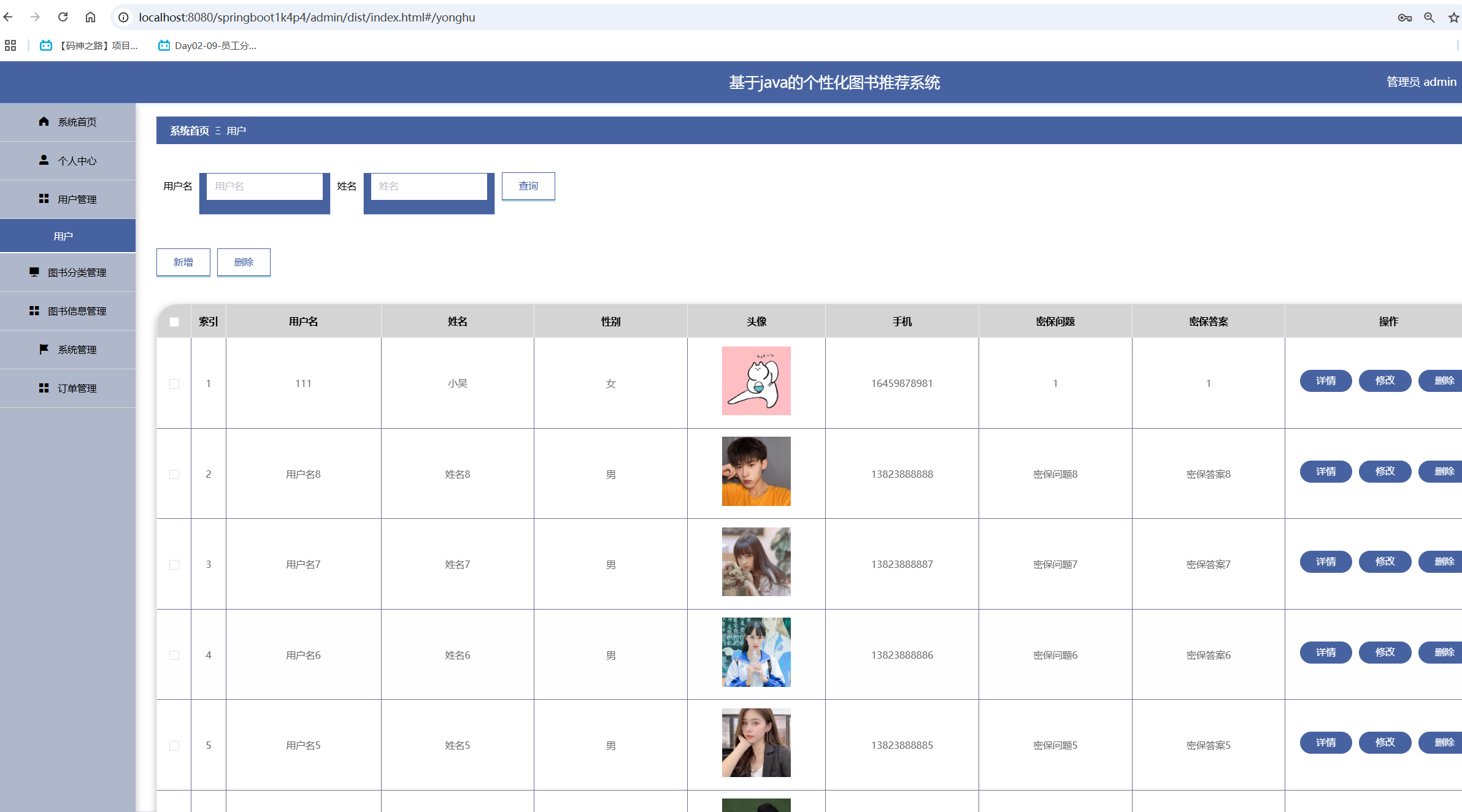This screenshot has height=812, width=1462.
Task: Open 详情 for user 111
Action: [1326, 381]
